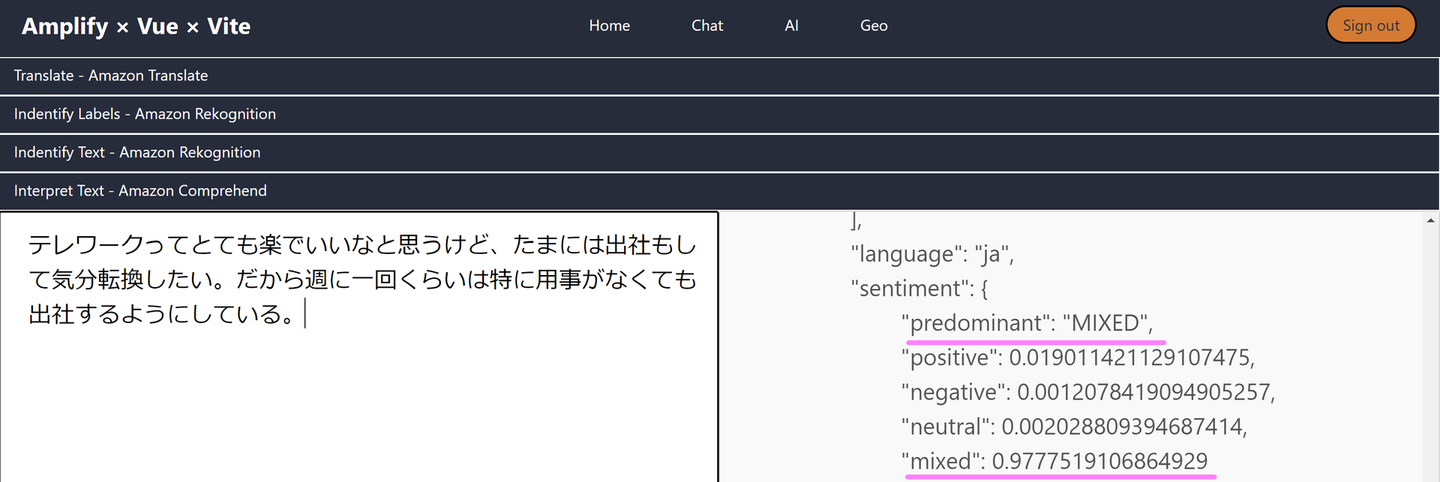1440x482 pixels.
Task: Click the results panel scrollbar track
Action: tap(1430, 350)
